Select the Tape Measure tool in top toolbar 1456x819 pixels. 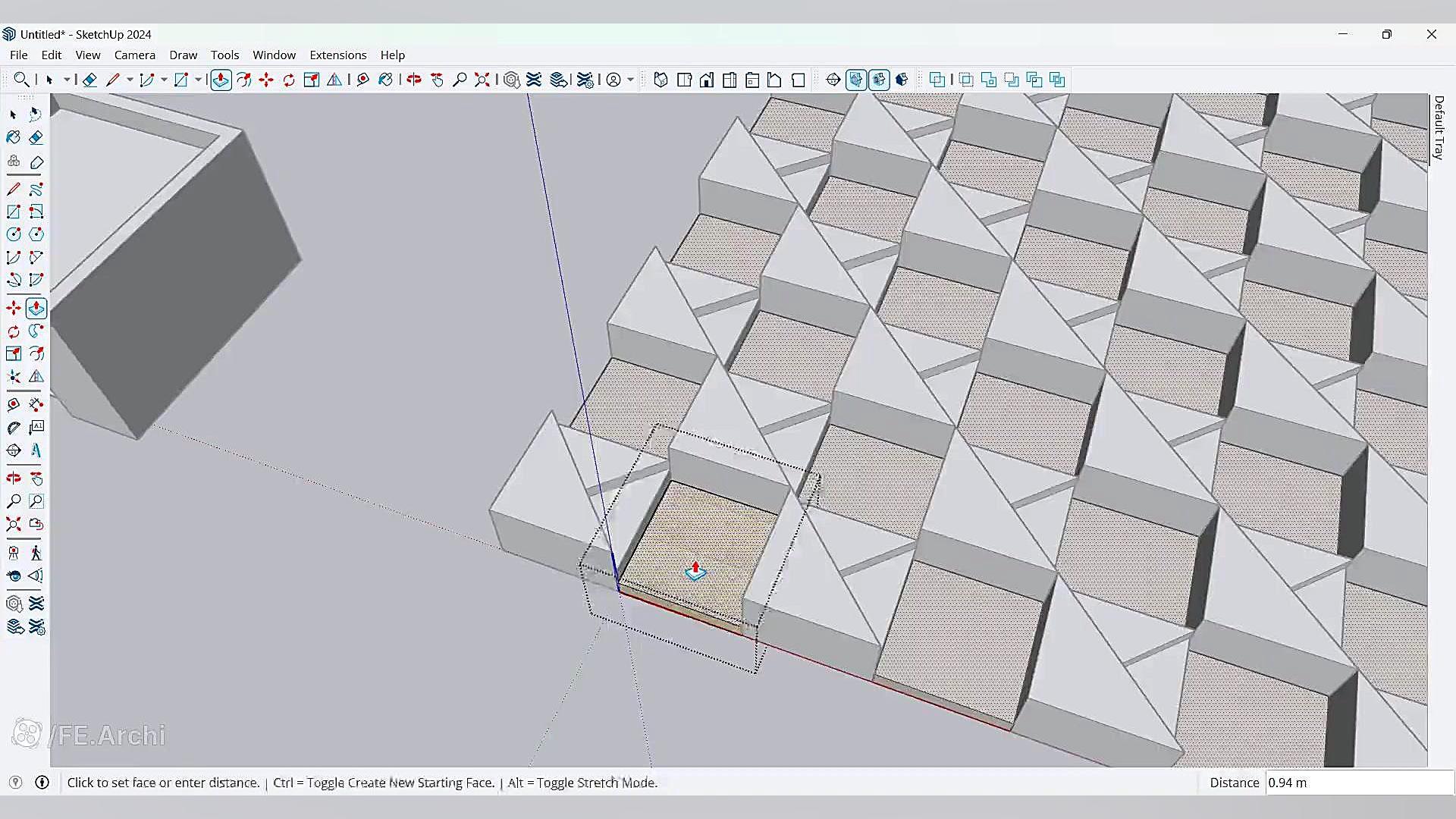tap(362, 80)
